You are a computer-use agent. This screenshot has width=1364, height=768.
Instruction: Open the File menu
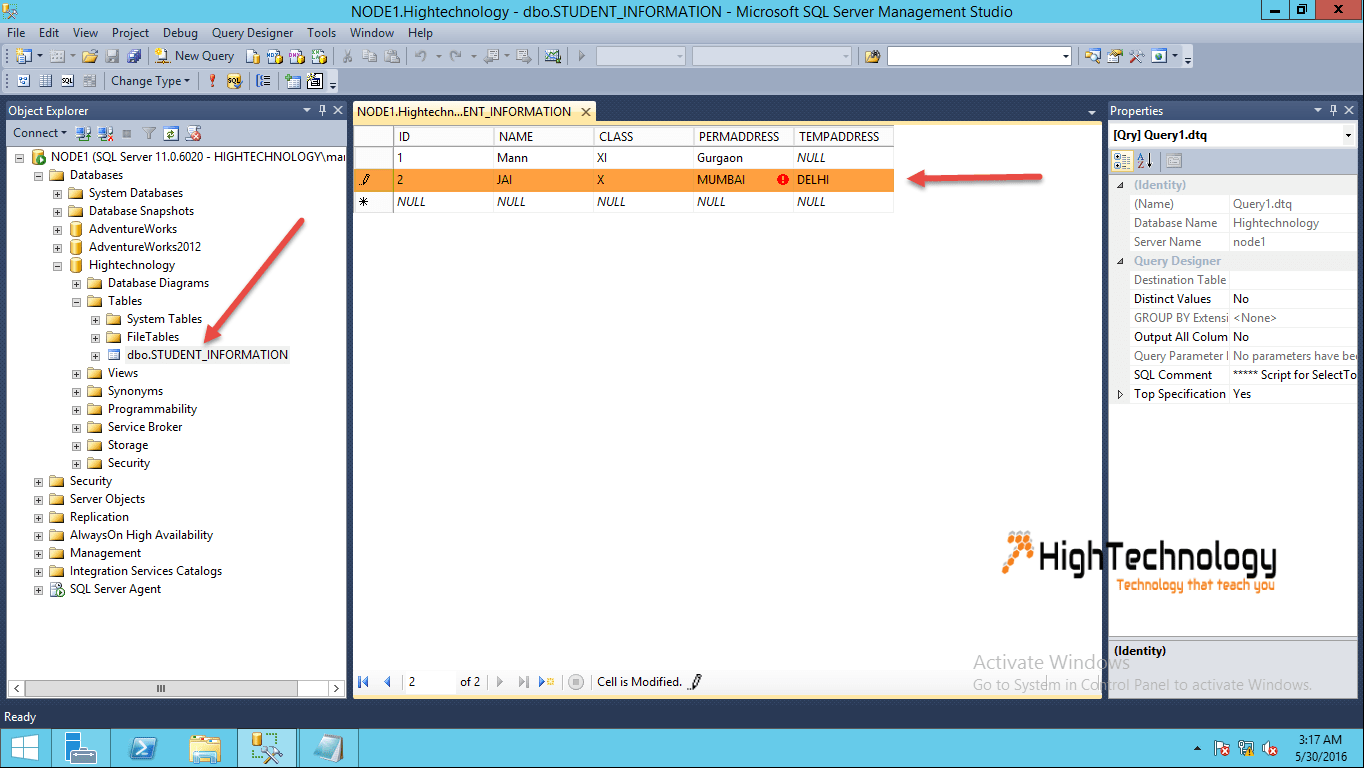(16, 33)
